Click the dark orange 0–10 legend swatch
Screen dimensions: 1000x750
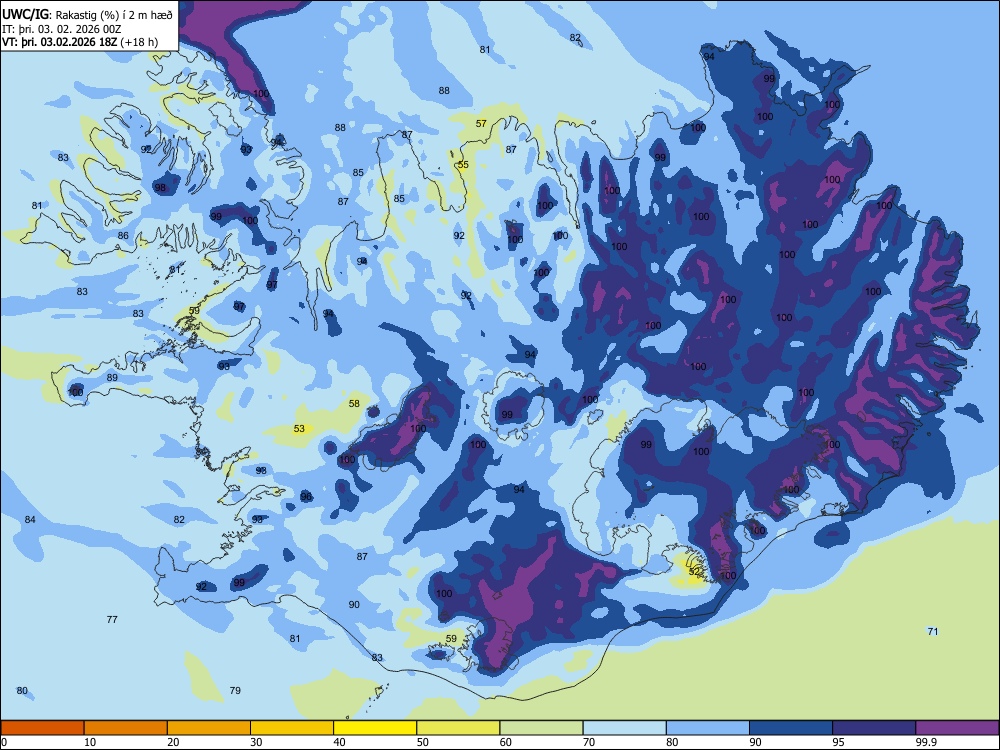[42, 728]
